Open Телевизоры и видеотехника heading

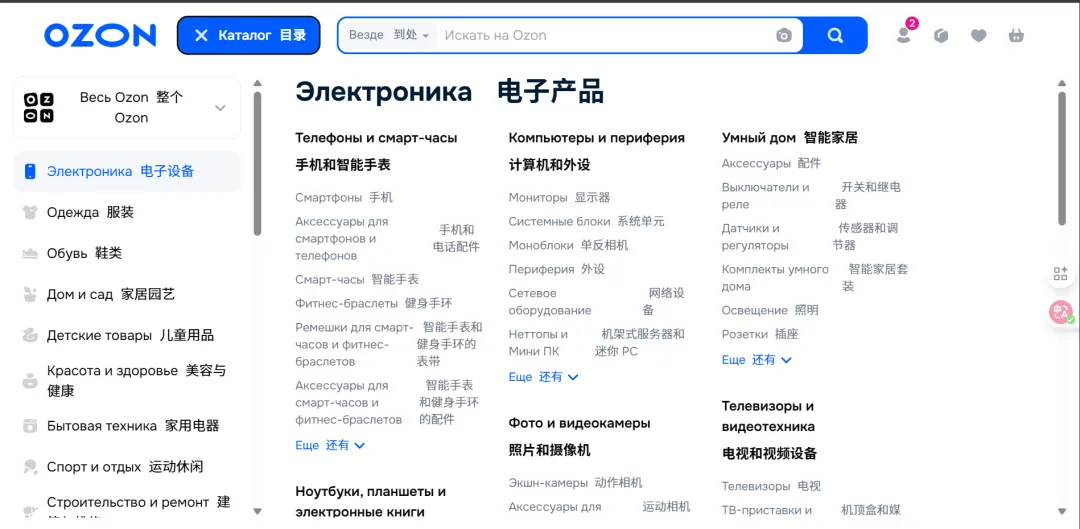pos(768,416)
